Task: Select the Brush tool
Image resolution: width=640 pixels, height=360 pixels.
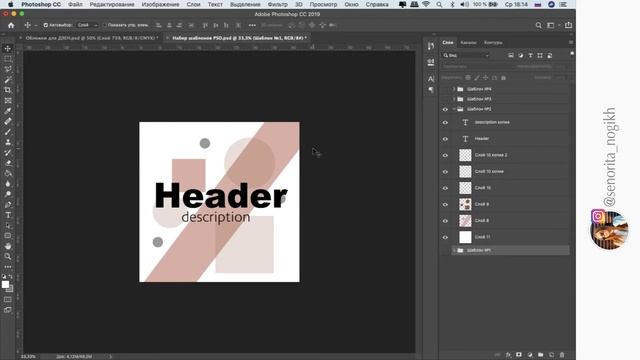Action: [8, 132]
